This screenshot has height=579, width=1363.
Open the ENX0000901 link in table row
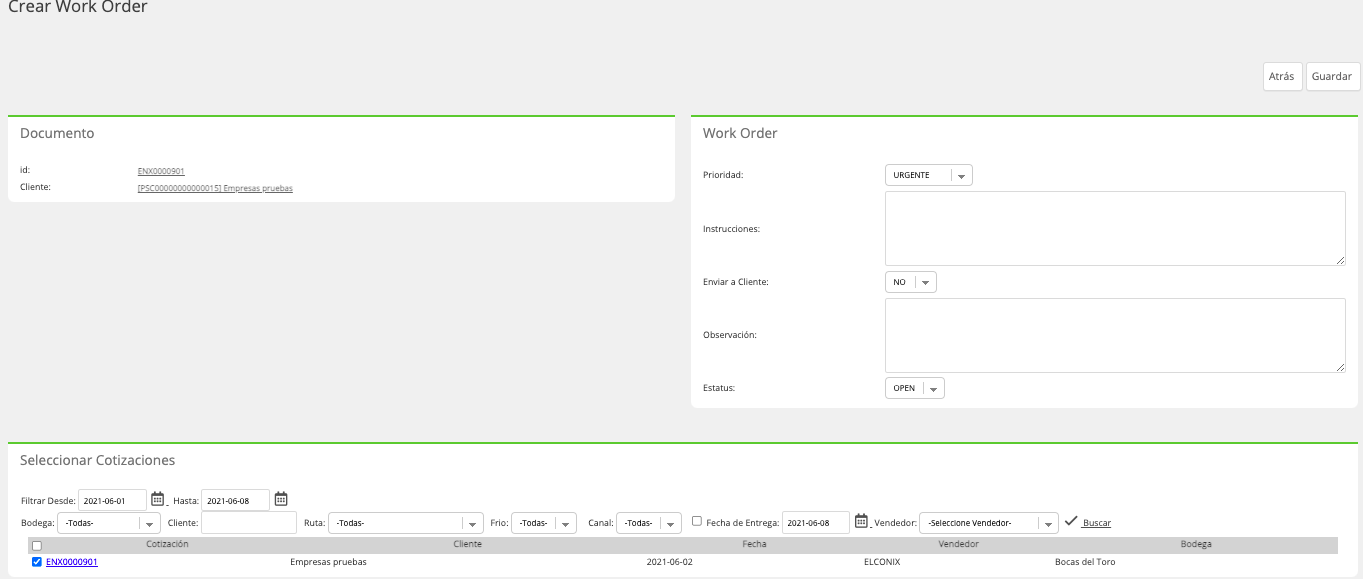(72, 562)
